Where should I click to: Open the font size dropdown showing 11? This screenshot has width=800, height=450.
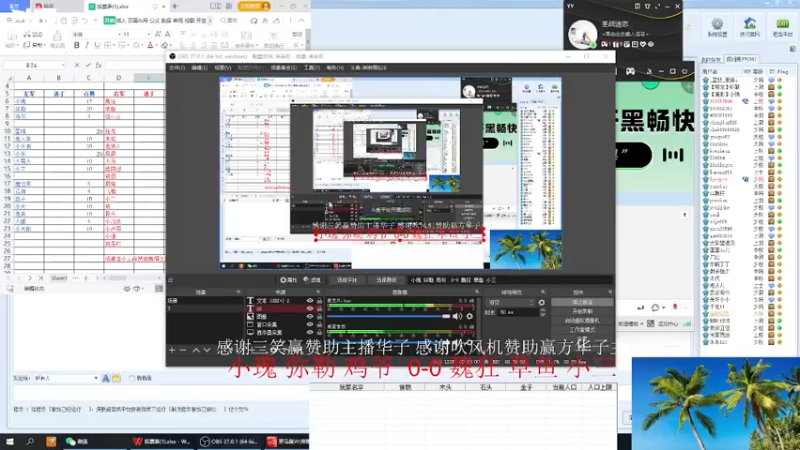(148, 34)
